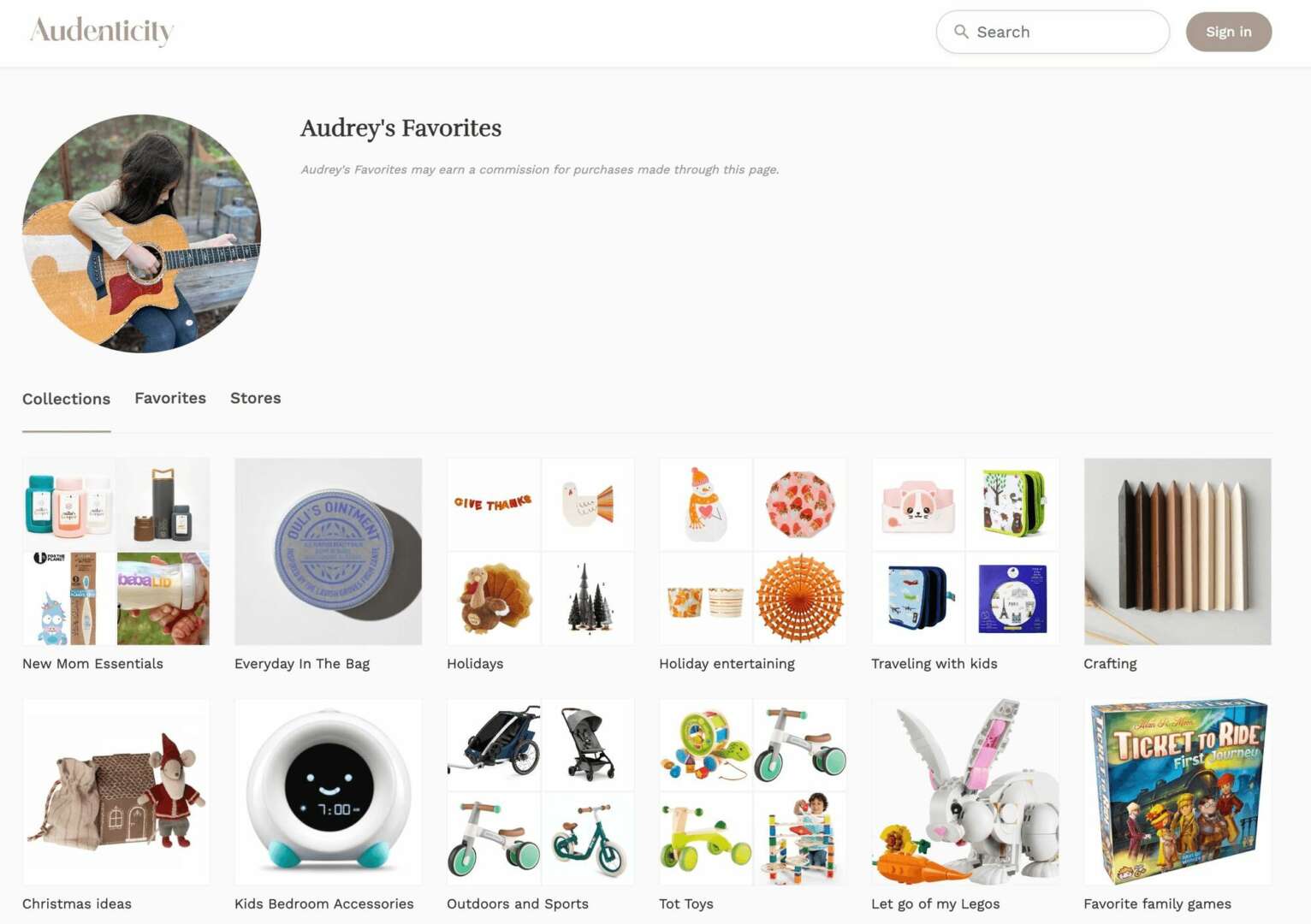Open the Ticket to Ride game image
This screenshot has width=1311, height=924.
click(x=1177, y=791)
